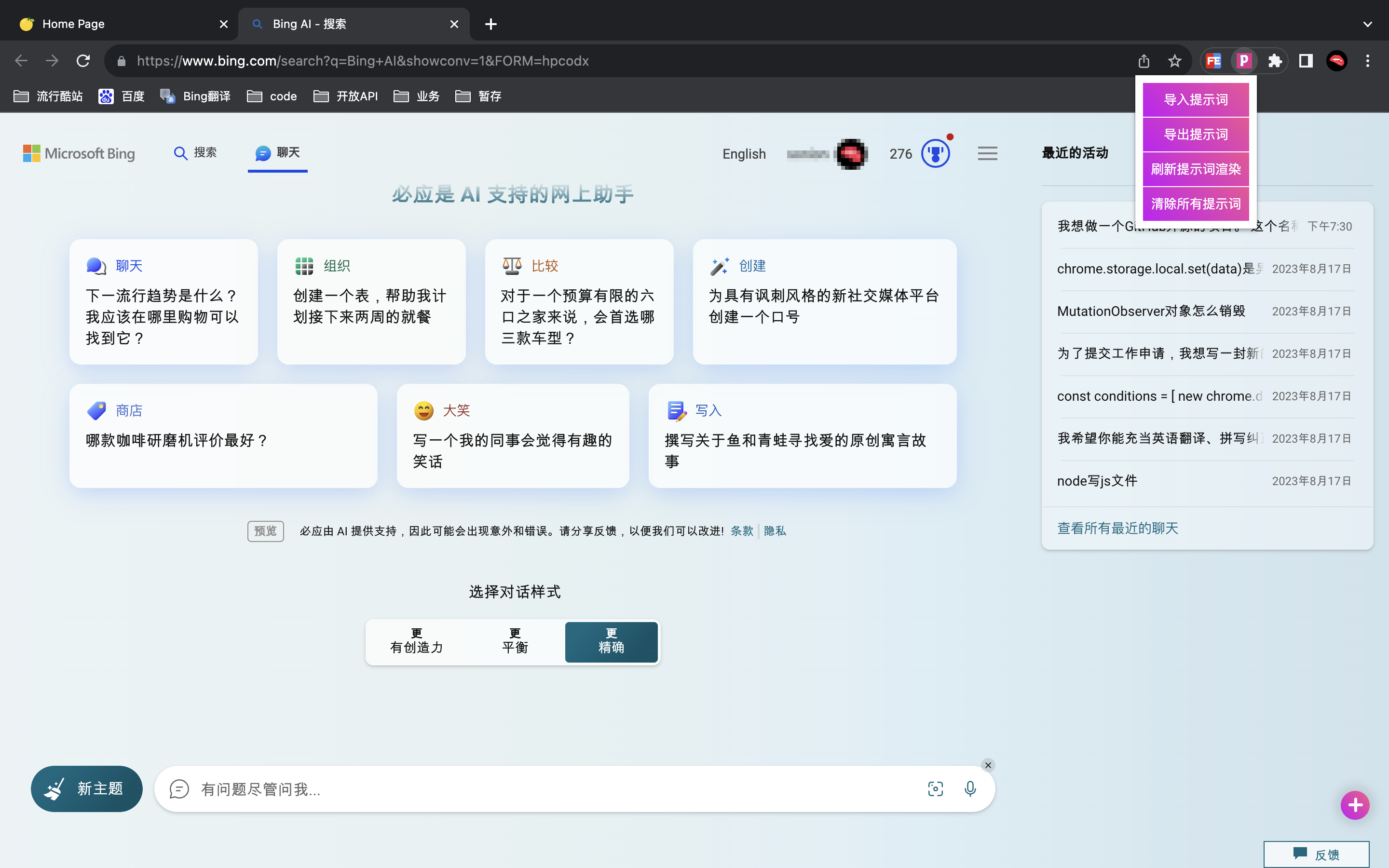Switch to the 搜索 tab

click(194, 153)
